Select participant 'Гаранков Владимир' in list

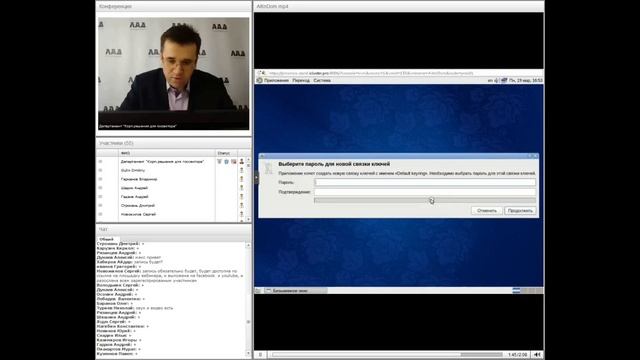click(139, 179)
